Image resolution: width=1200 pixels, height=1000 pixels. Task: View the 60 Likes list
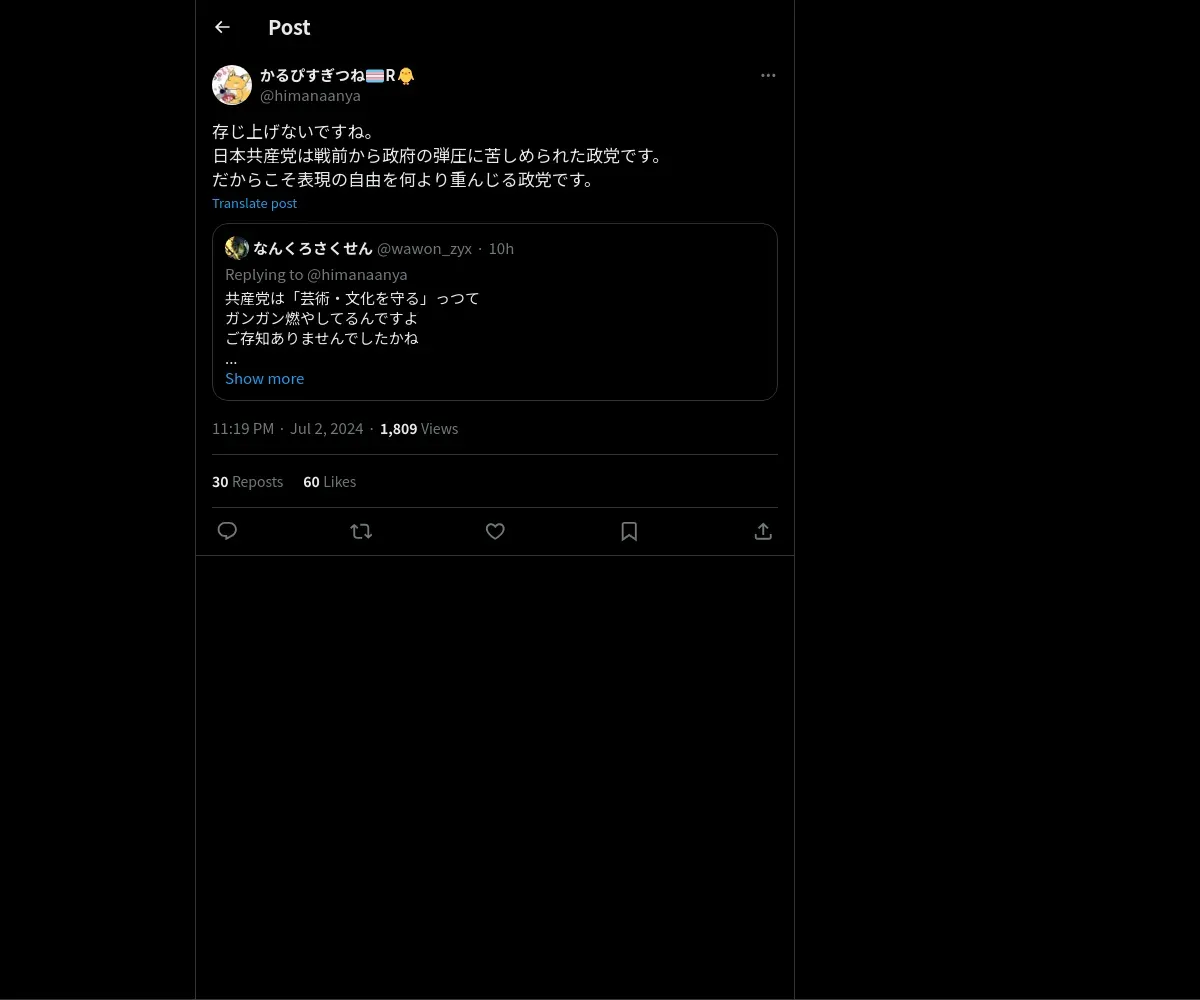[329, 481]
